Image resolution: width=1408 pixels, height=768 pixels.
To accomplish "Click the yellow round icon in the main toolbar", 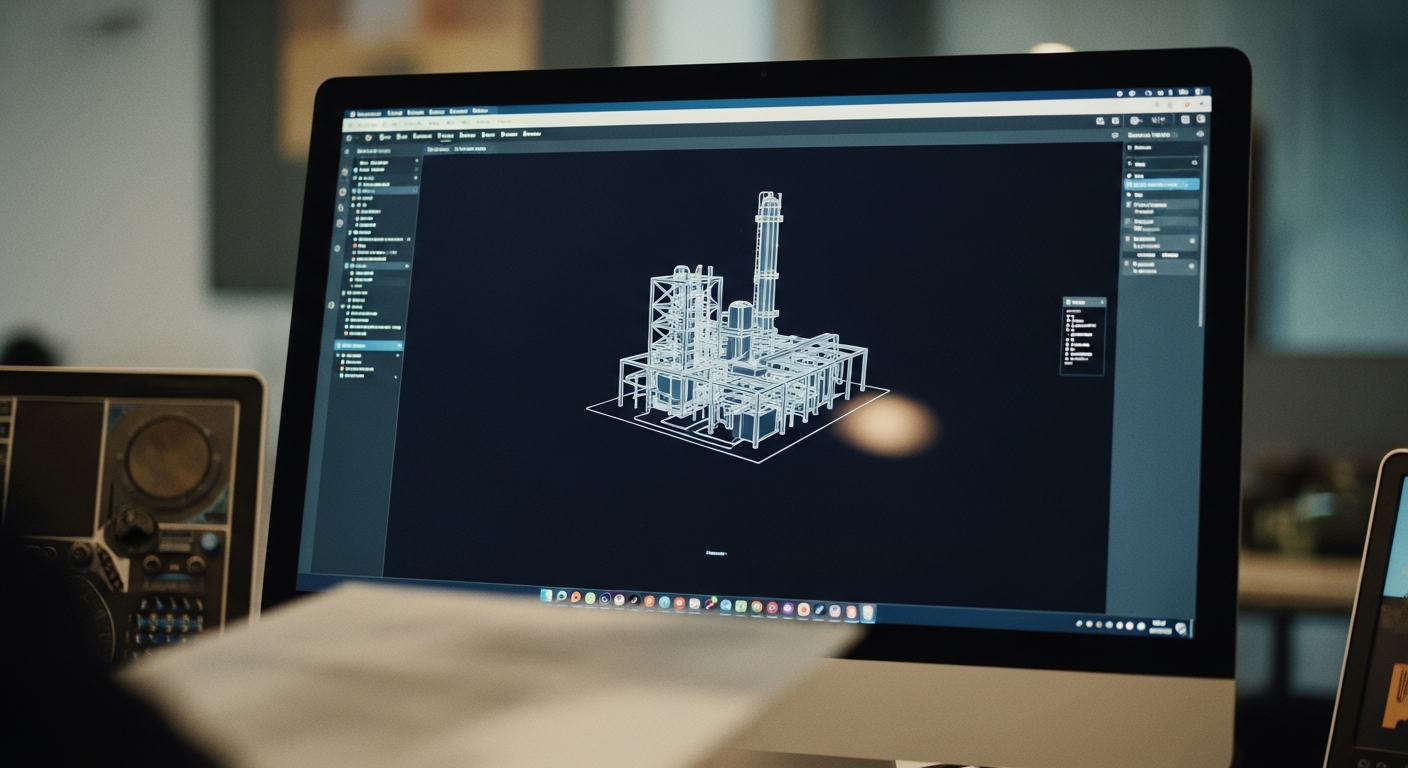I will [x=368, y=136].
